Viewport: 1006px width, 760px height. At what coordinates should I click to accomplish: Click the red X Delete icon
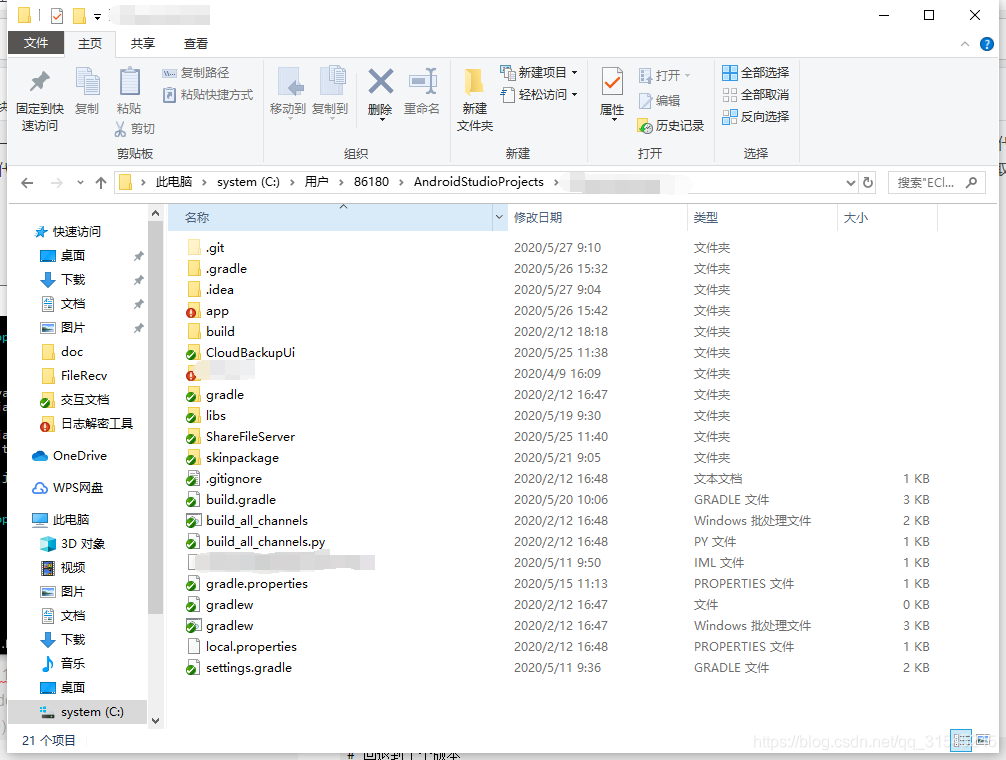click(x=380, y=82)
